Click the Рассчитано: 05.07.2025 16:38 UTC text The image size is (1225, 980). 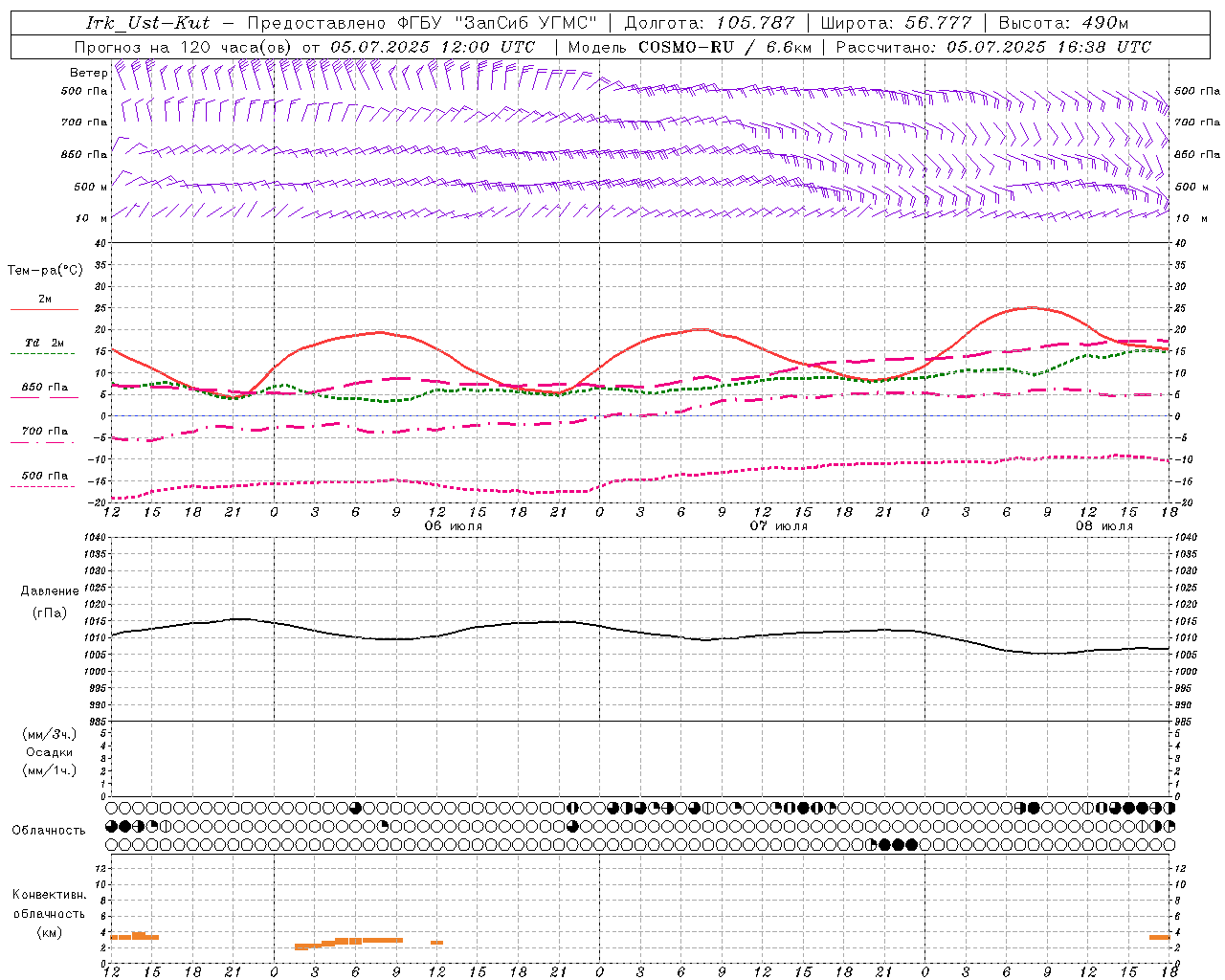tap(993, 47)
